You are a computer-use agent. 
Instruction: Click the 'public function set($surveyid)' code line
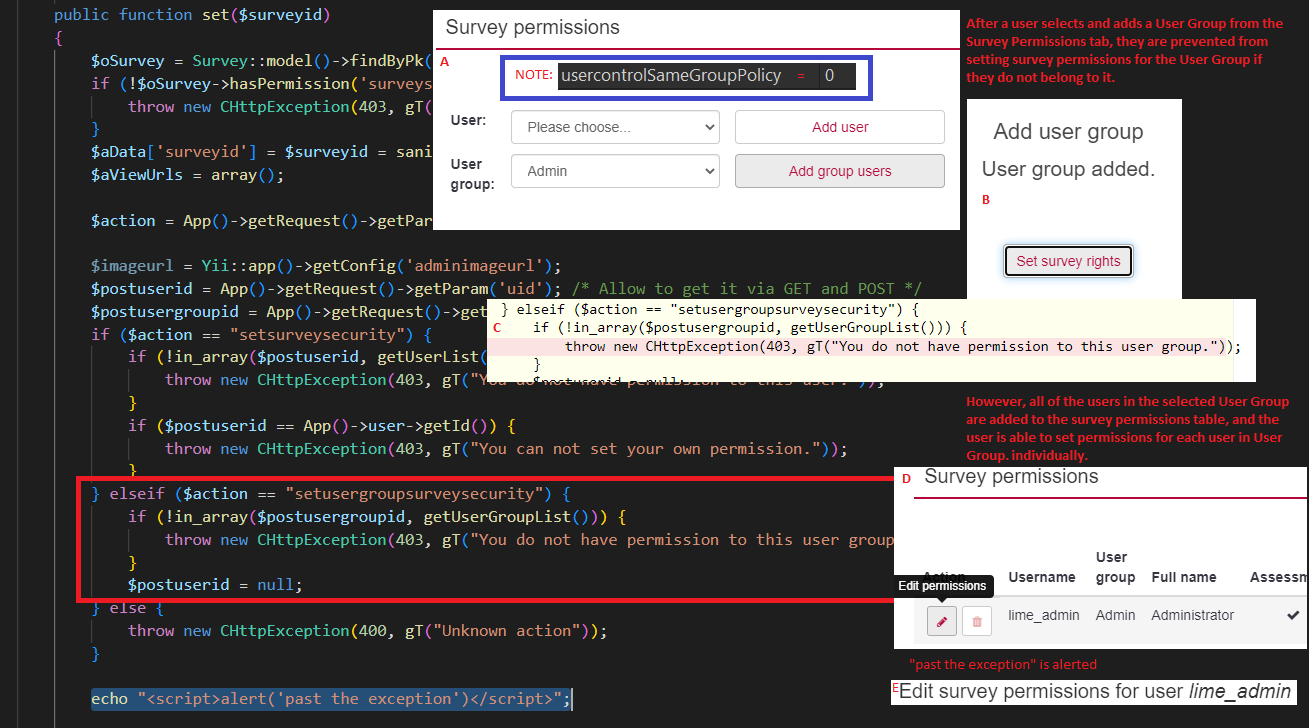[193, 15]
